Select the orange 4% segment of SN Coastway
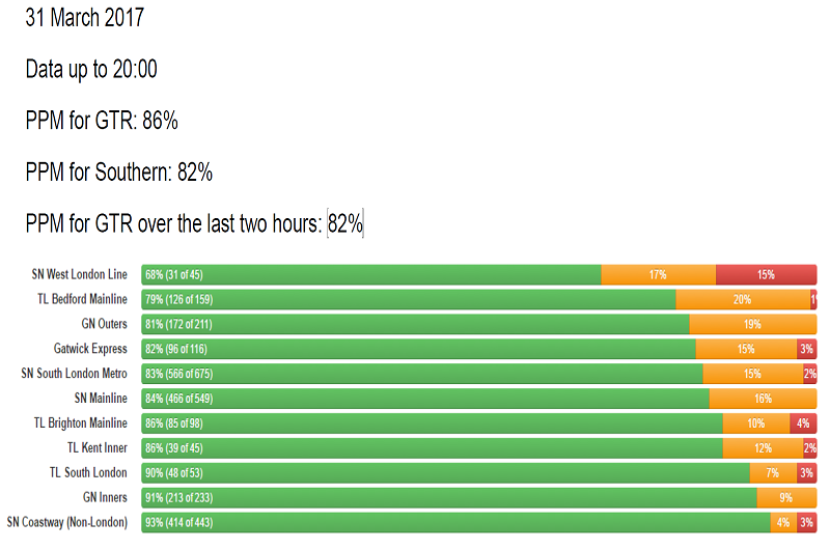830x540 pixels. tap(783, 522)
